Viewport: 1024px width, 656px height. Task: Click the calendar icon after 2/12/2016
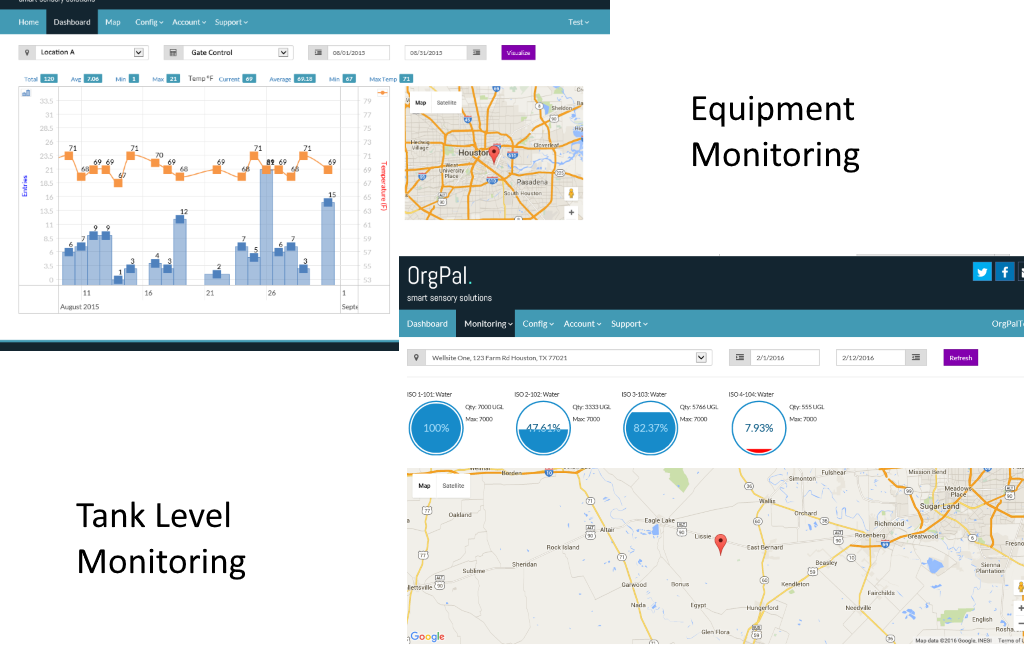point(916,357)
